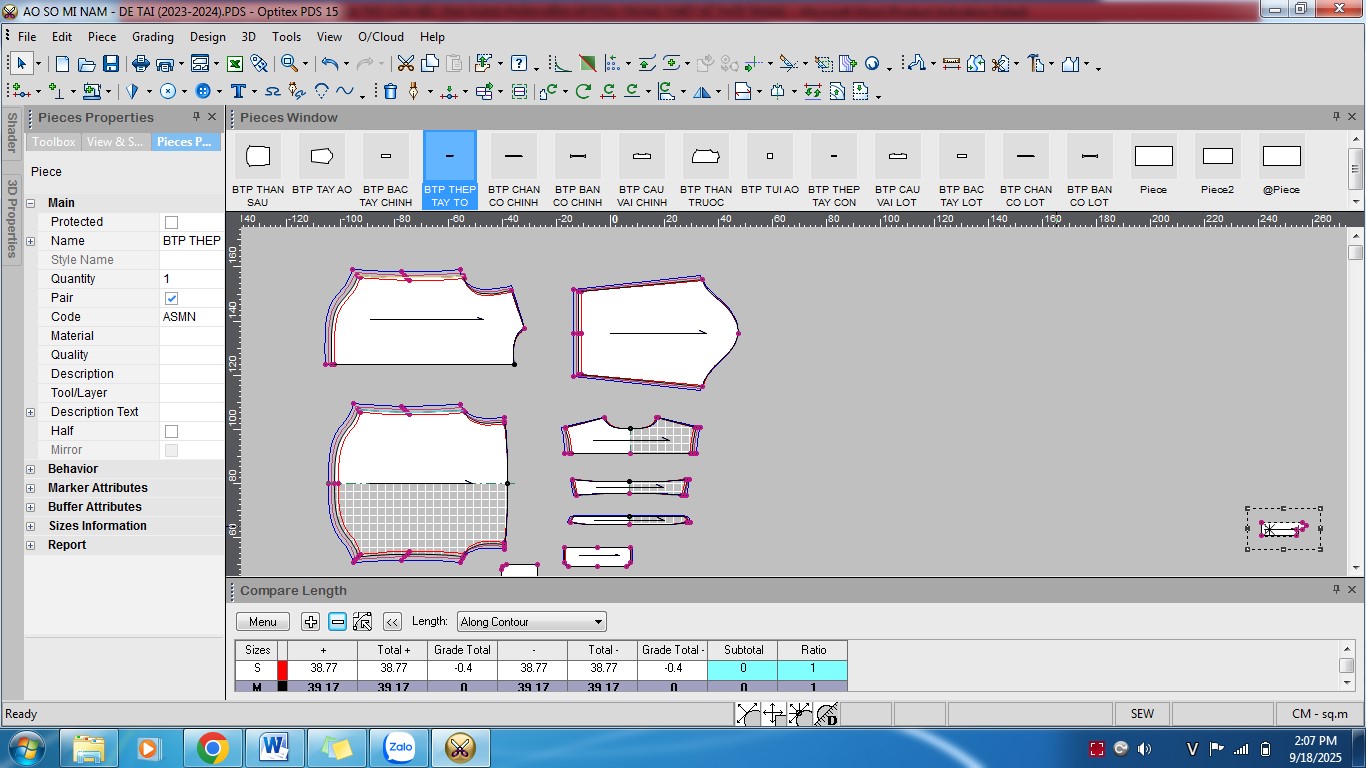The height and width of the screenshot is (768, 1366).
Task: Switch to the Toolbox tab
Action: pos(54,142)
